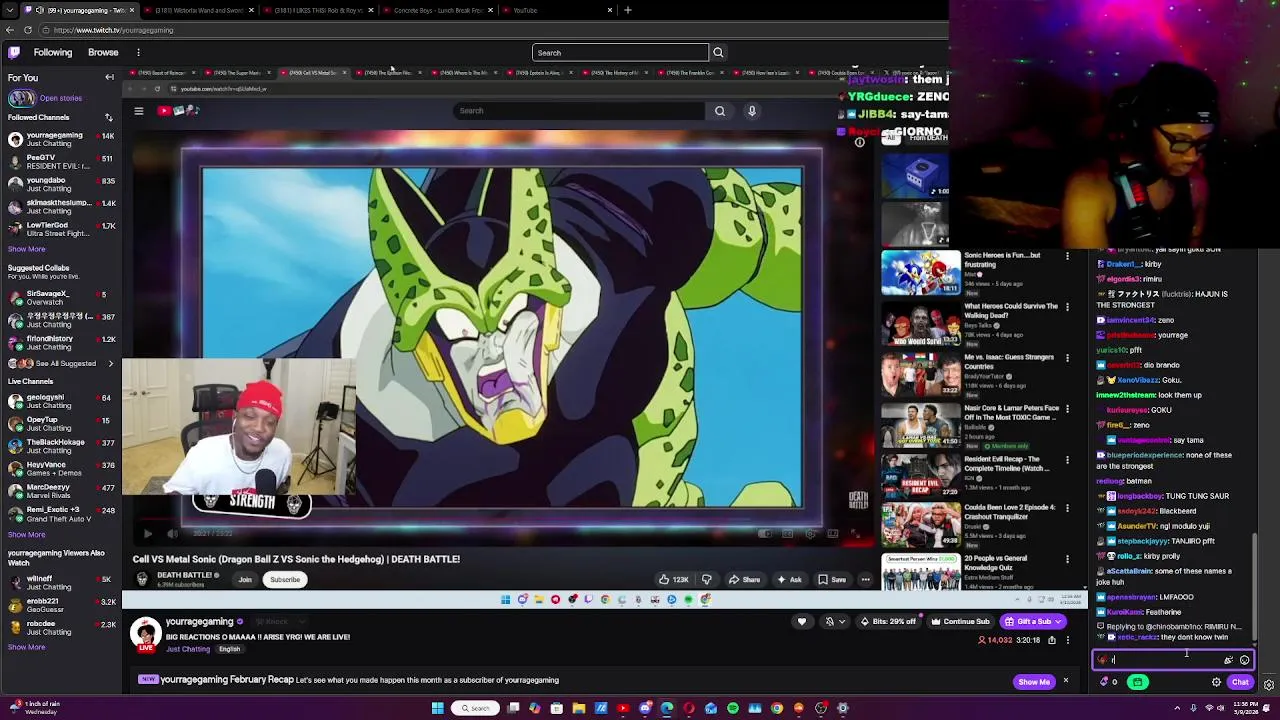Click Continue Sub button
This screenshot has width=1280, height=720.
(960, 622)
